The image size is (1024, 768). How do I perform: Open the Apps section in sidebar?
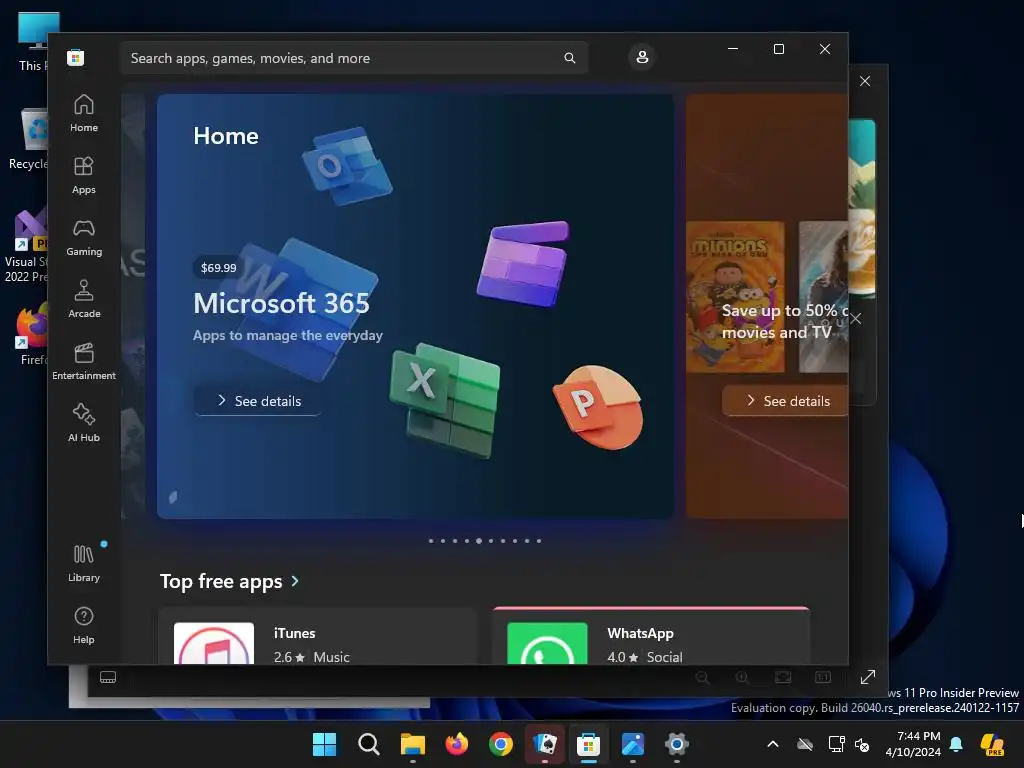tap(84, 176)
